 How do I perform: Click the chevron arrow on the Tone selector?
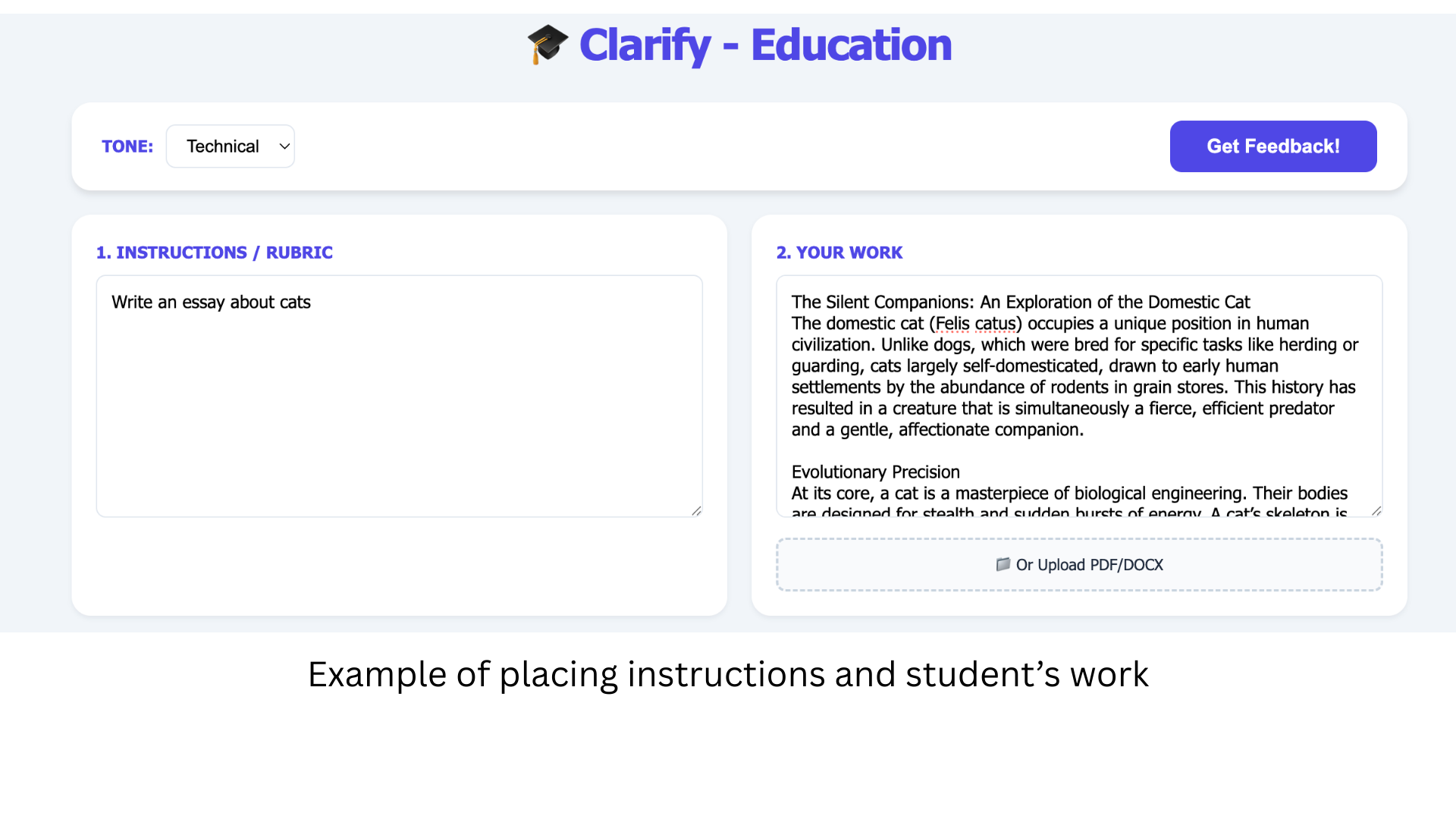point(284,146)
